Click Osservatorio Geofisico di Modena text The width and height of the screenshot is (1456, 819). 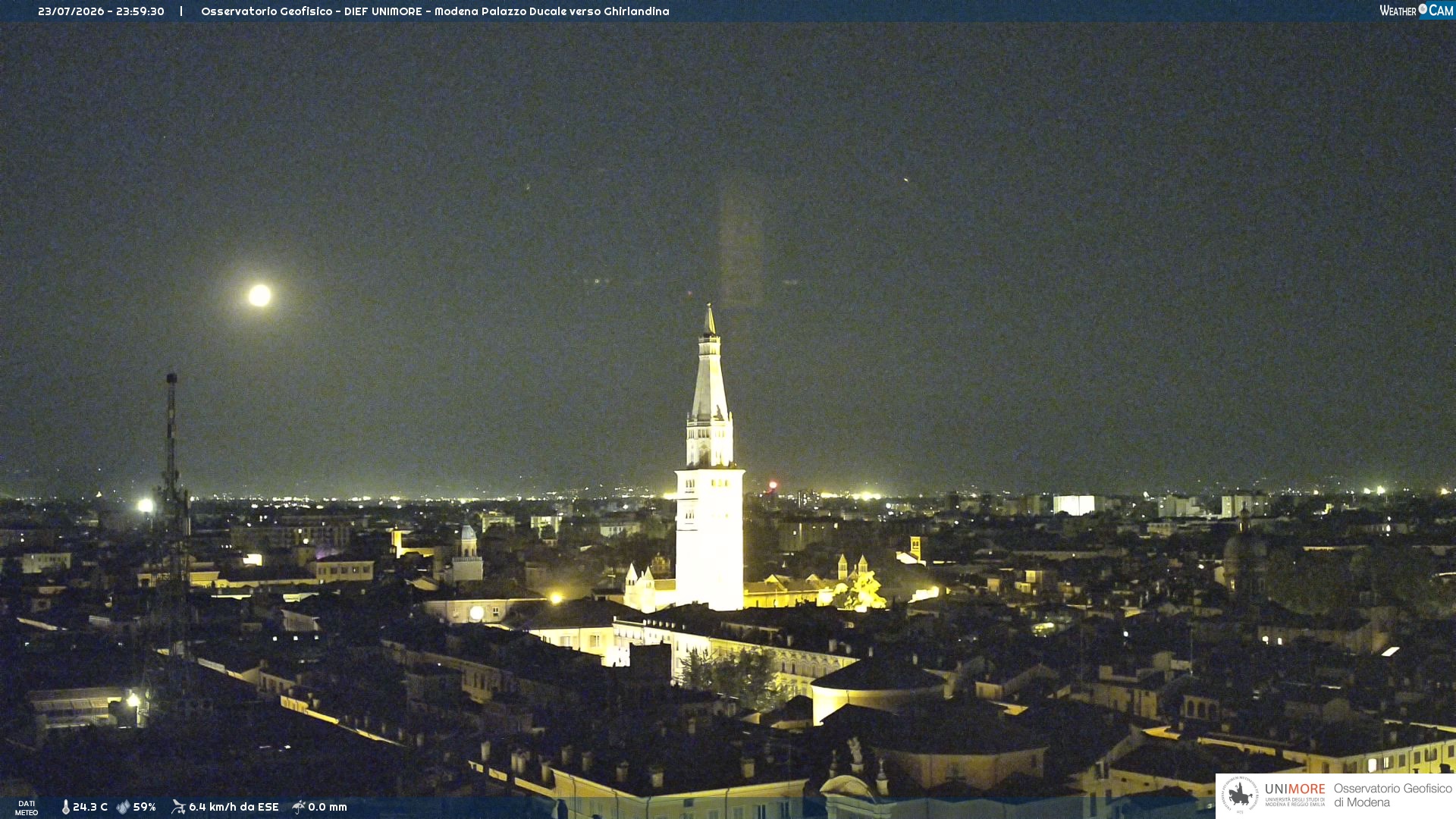(x=1392, y=795)
